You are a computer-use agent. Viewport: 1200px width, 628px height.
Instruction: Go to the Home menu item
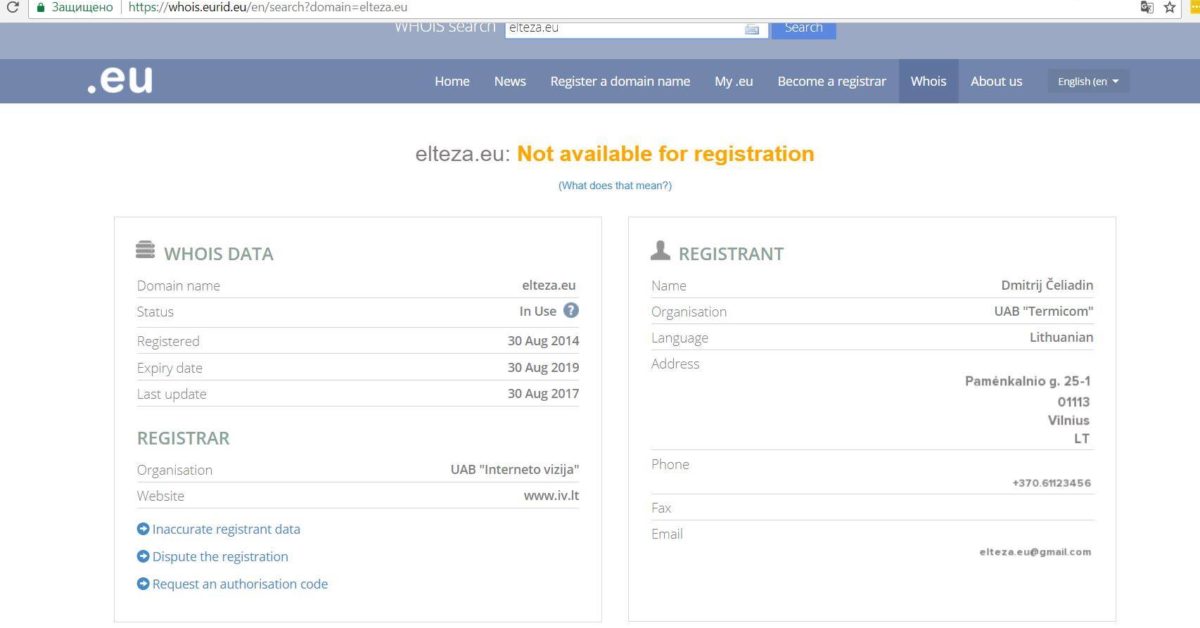tap(452, 81)
